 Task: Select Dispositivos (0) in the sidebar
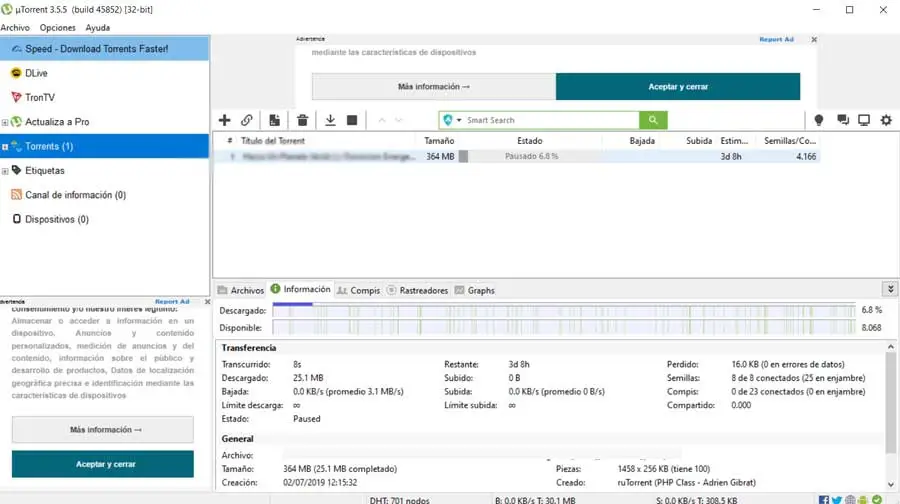57,219
